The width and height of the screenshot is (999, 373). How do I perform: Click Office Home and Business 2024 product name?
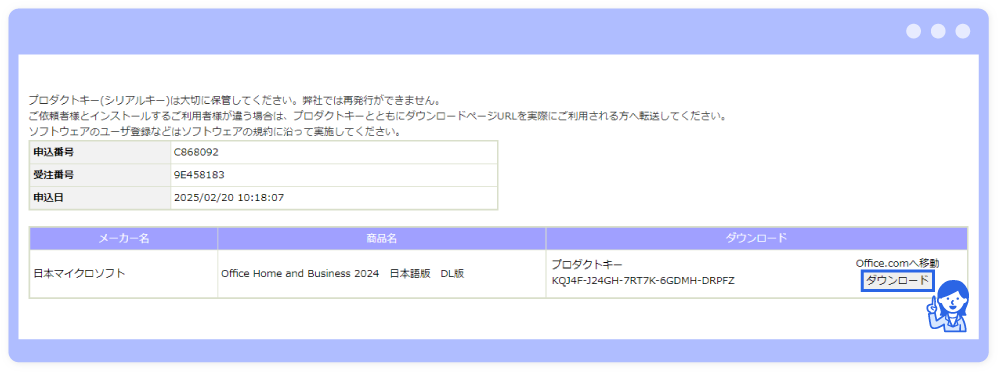(x=342, y=274)
